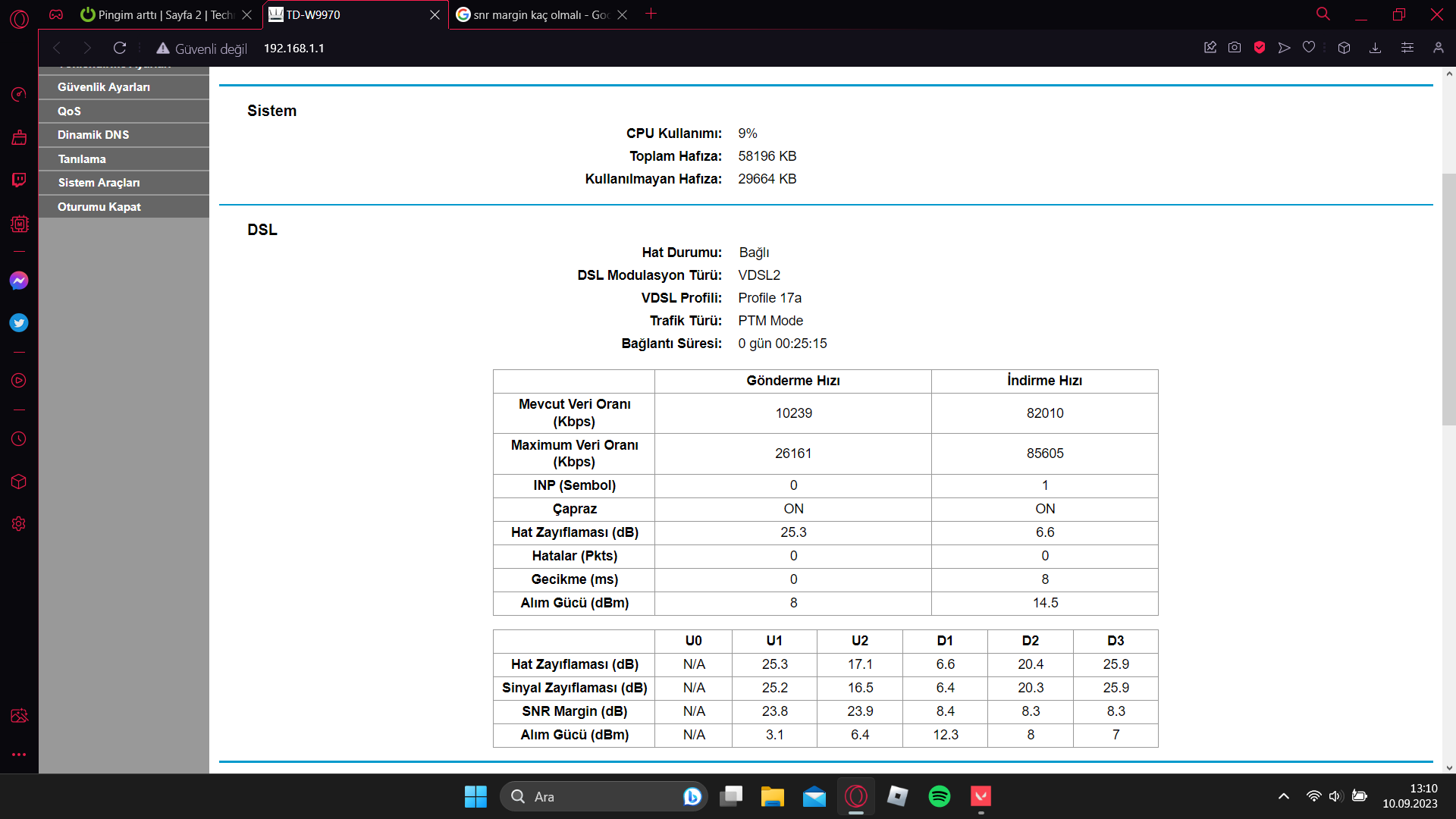Open Dinamik DNS settings

pyautogui.click(x=93, y=135)
